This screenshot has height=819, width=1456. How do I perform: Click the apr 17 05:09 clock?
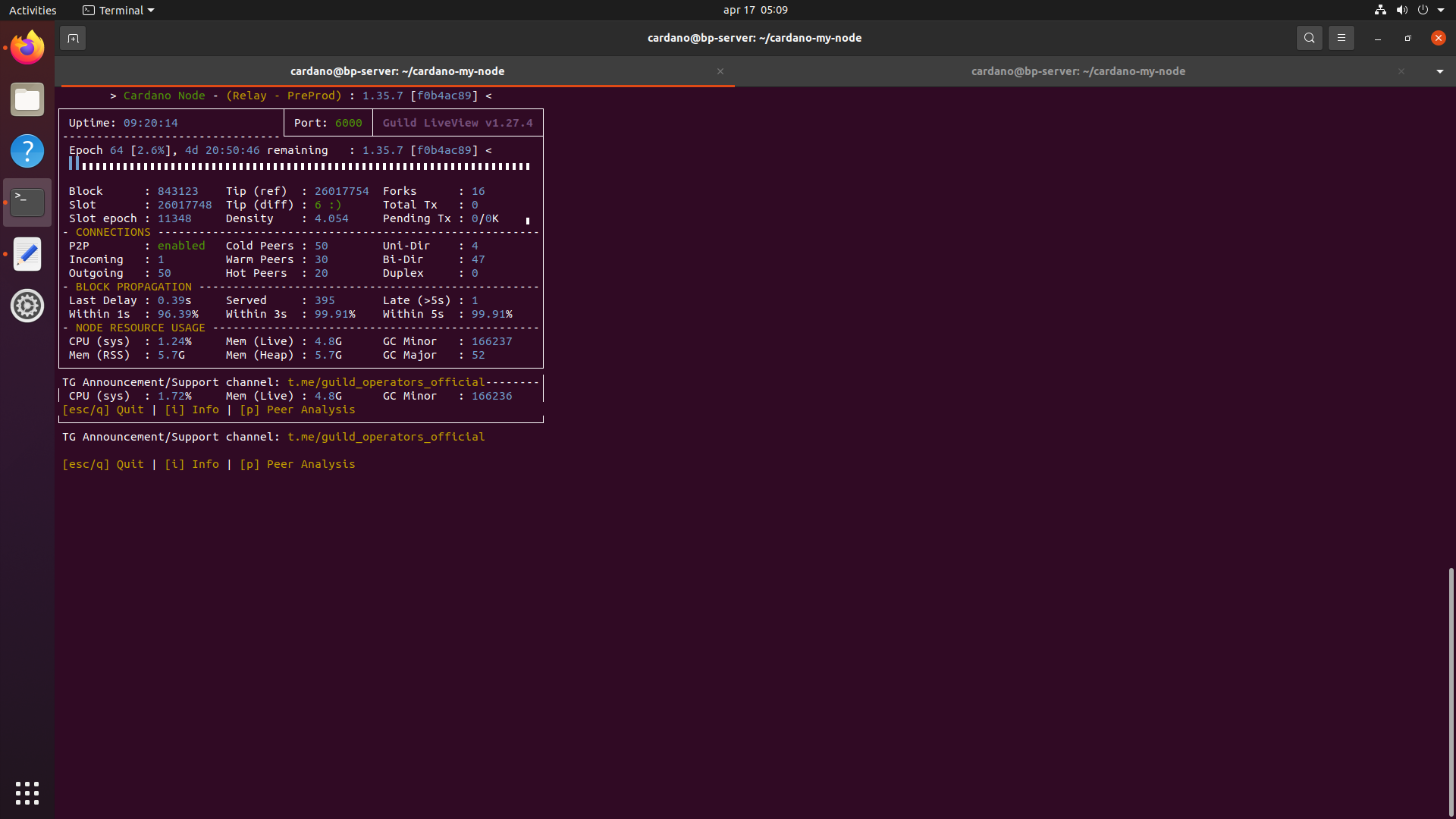click(x=755, y=10)
